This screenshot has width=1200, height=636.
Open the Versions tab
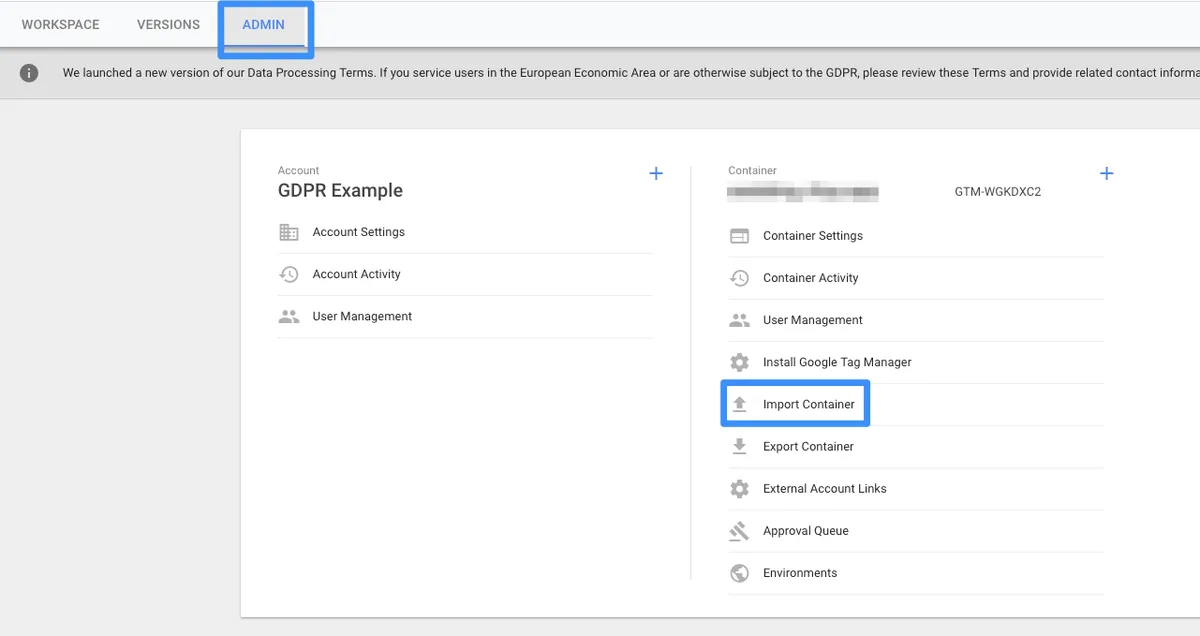(x=168, y=25)
